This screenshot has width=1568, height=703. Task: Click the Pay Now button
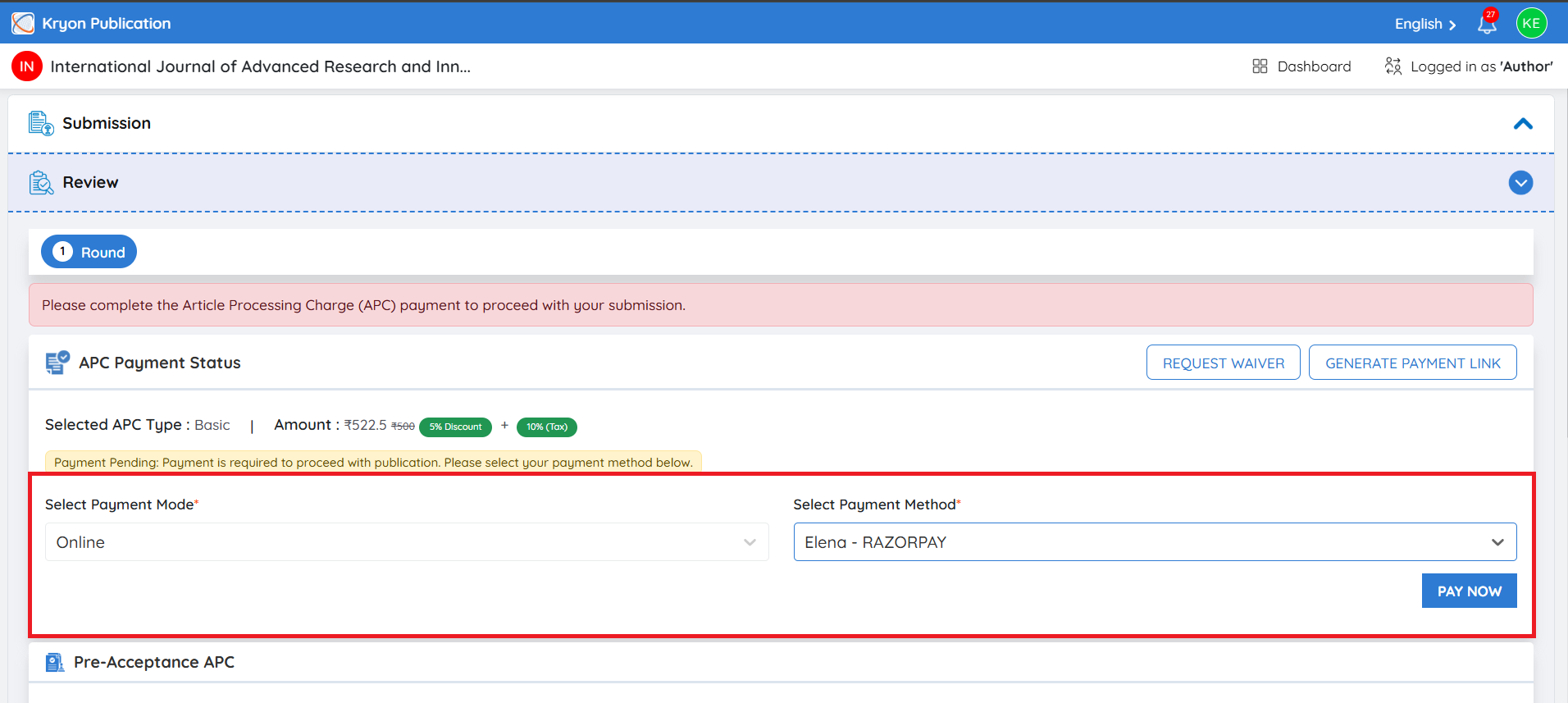[x=1469, y=591]
